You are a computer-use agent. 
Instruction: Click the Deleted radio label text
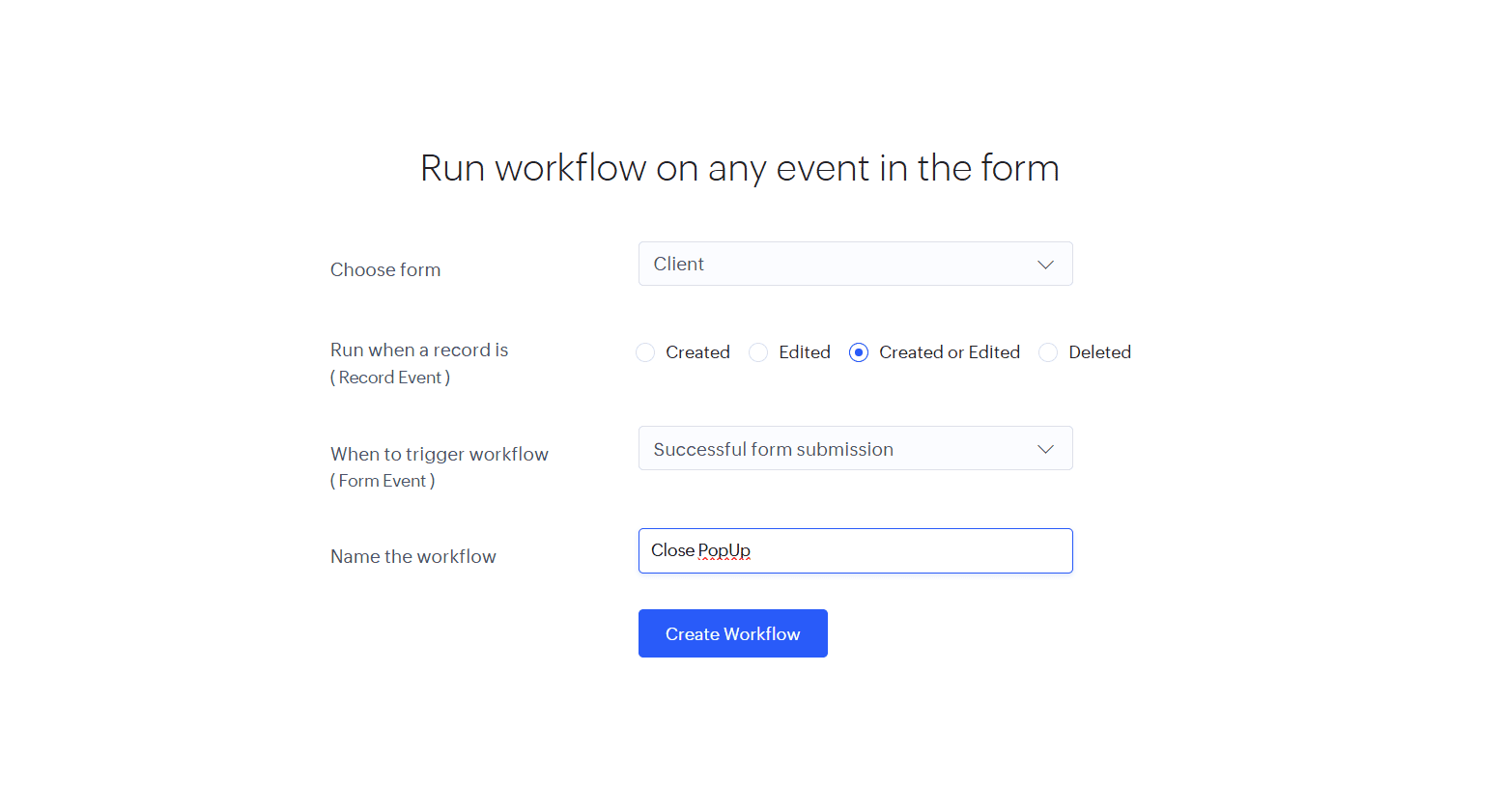[1099, 352]
